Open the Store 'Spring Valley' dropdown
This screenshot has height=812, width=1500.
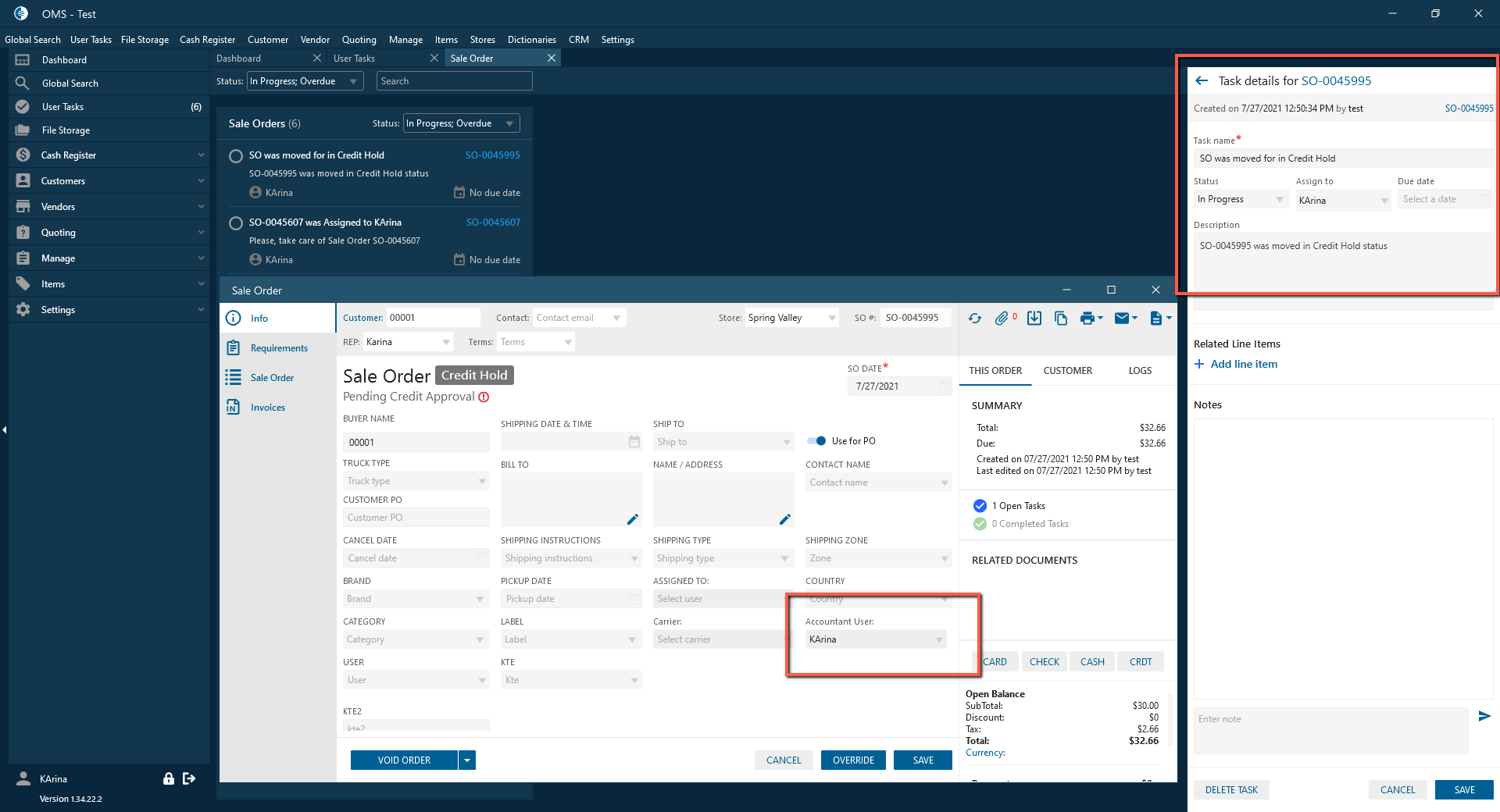click(791, 318)
